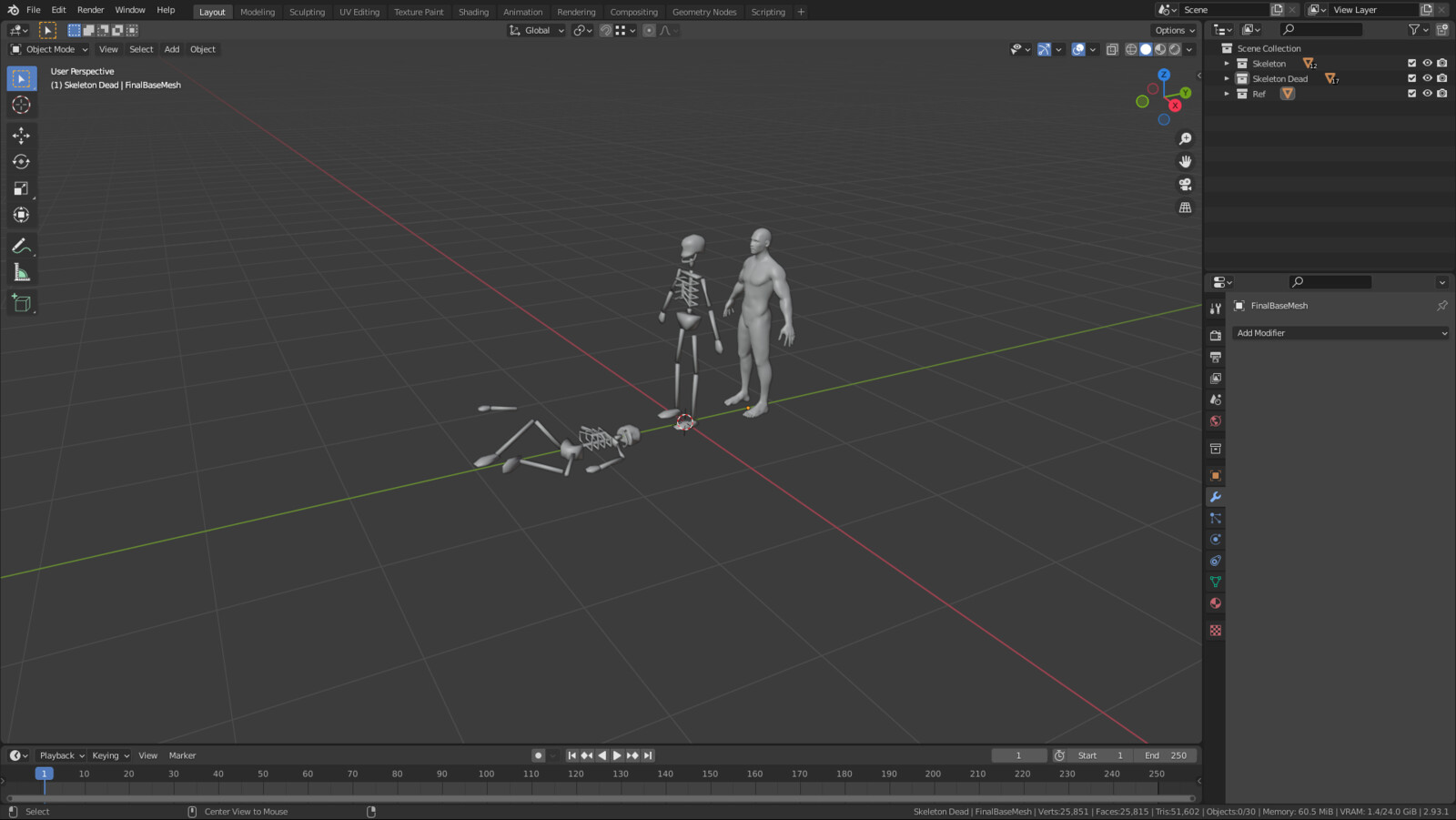Open viewport Object menu
Screen dimensions: 1456x820
click(x=203, y=49)
